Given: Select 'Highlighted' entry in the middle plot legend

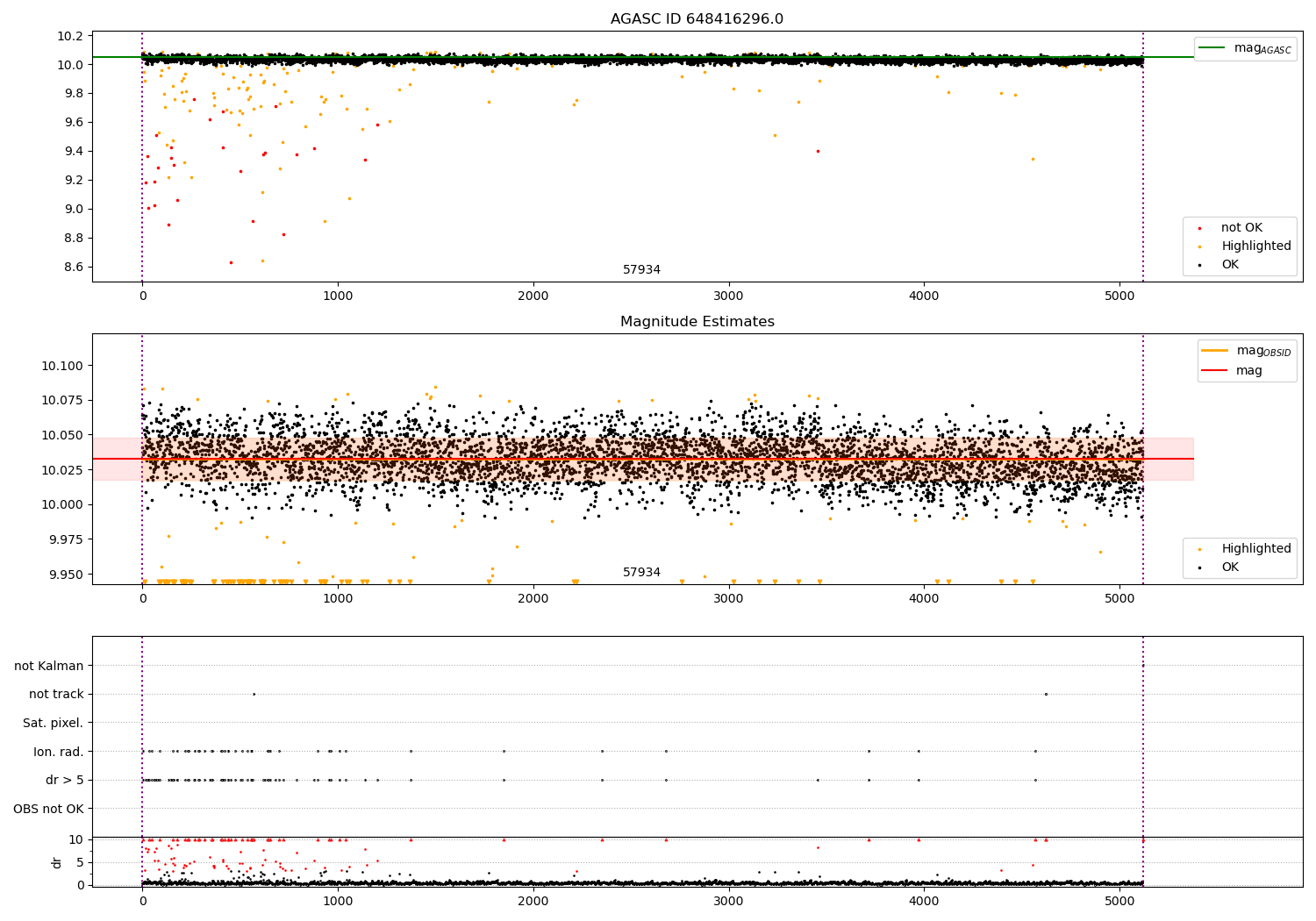Looking at the screenshot, I should pos(1256,549).
